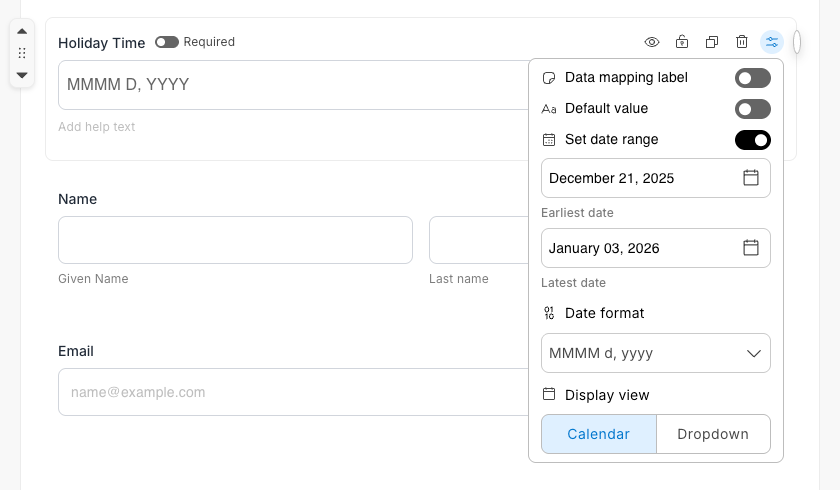The width and height of the screenshot is (840, 490).
Task: Click Add help text under date field
Action: (x=97, y=127)
